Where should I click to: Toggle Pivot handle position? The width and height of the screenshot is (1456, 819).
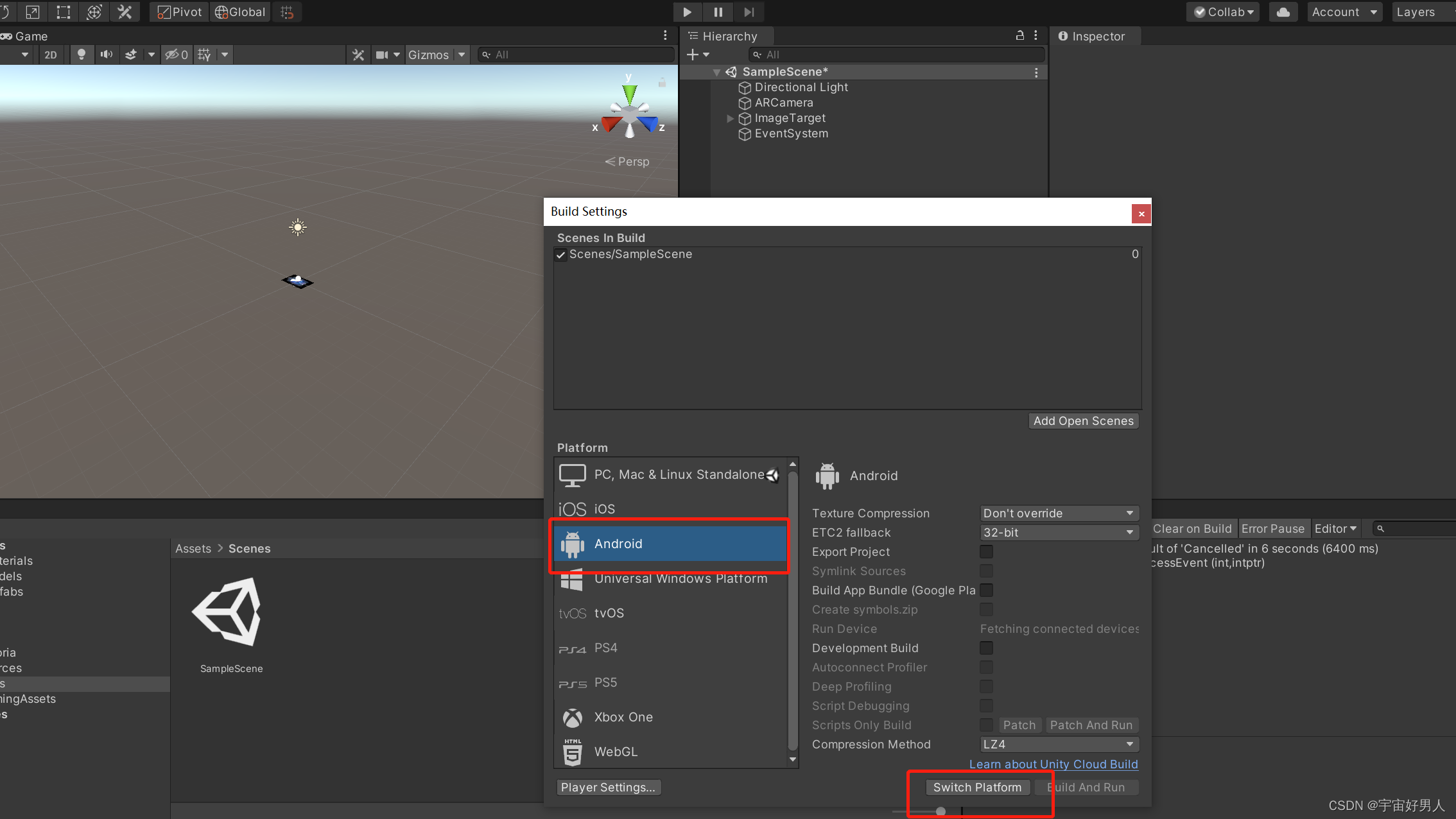click(180, 12)
